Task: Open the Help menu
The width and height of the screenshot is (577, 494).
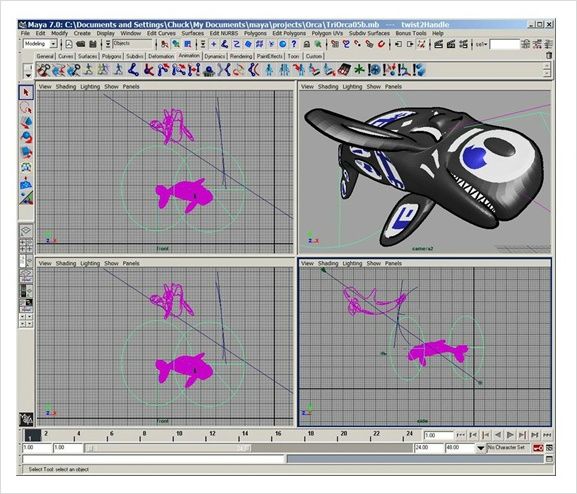Action: coord(438,33)
